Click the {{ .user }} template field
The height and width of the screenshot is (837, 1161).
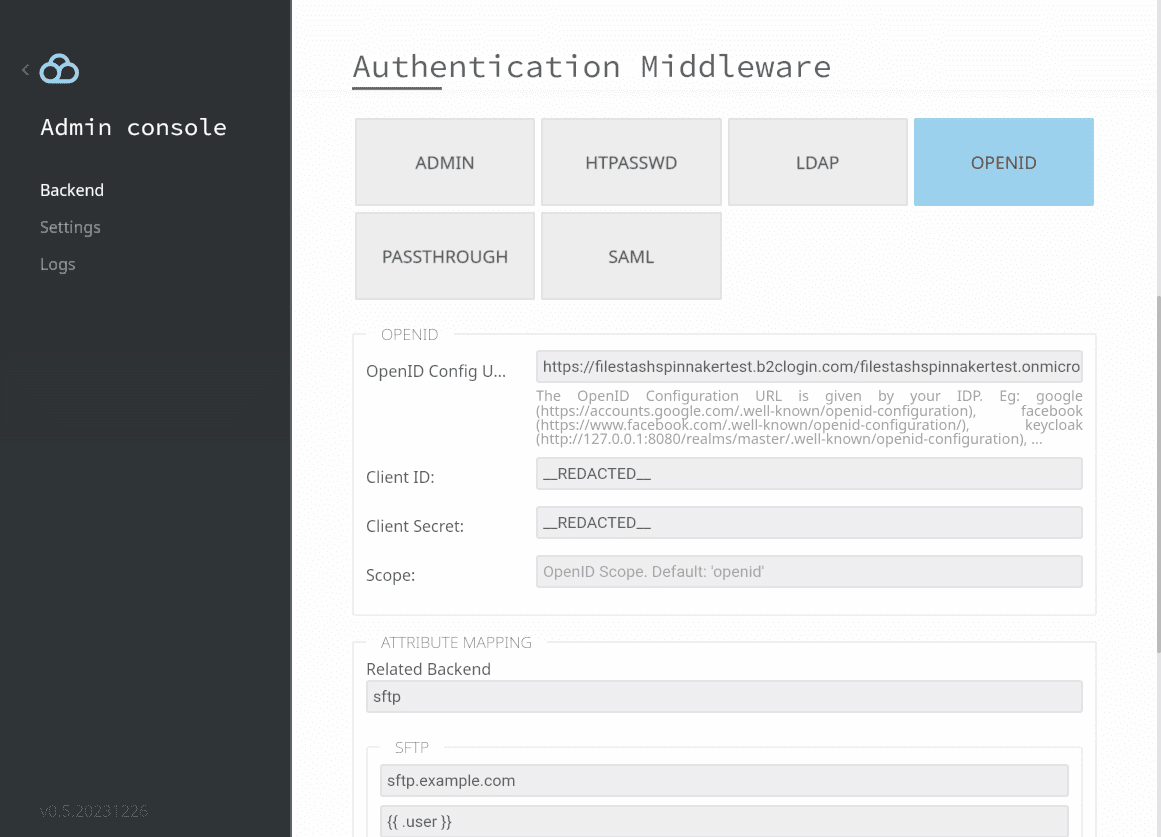724,821
